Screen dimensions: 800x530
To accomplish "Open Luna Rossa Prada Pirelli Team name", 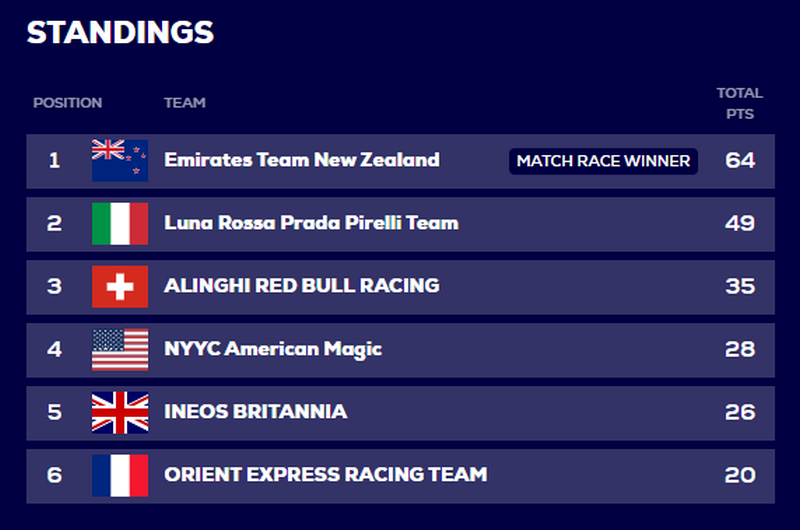I will (311, 223).
